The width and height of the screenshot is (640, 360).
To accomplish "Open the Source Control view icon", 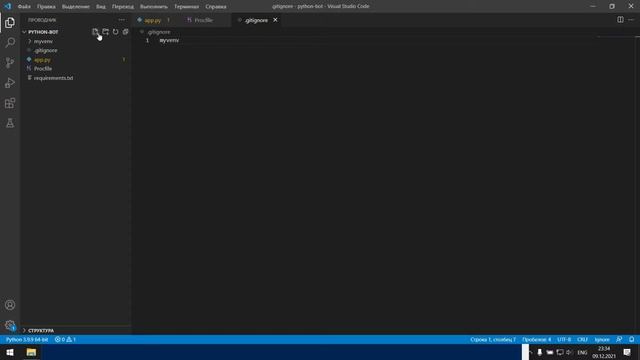I will (x=10, y=62).
